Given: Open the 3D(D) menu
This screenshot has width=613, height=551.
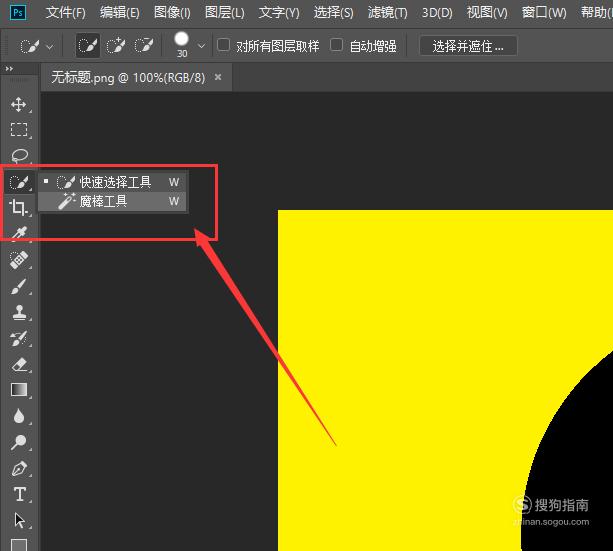Looking at the screenshot, I should point(437,13).
